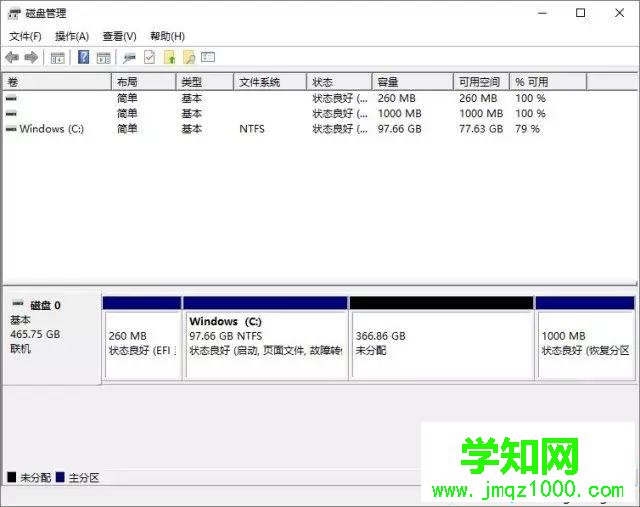Click the 260 MB capacity cell in list
This screenshot has width=640, height=507.
pos(396,98)
